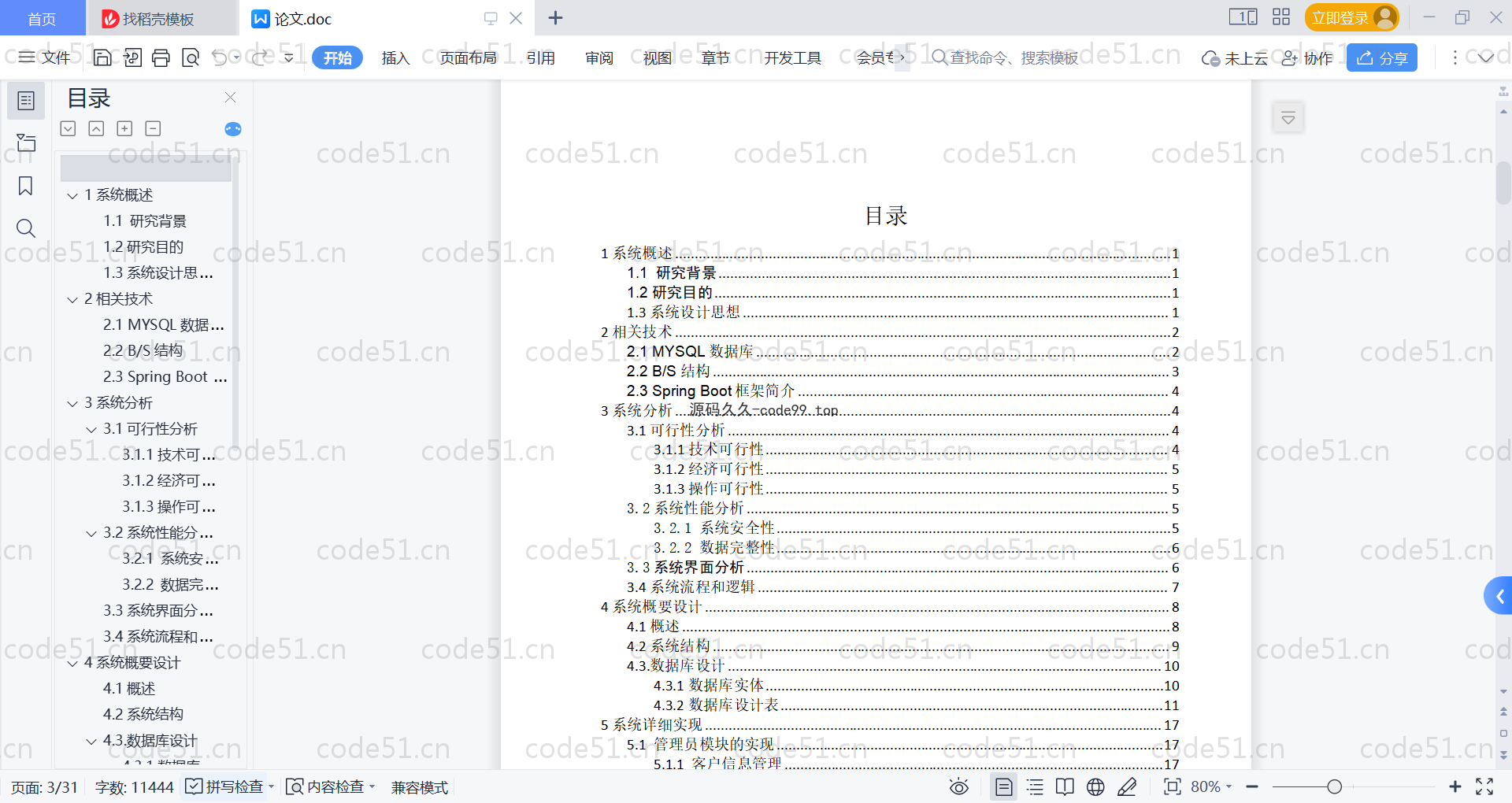Open the window layout switch icon
This screenshot has height=803, width=1512.
click(x=1243, y=17)
